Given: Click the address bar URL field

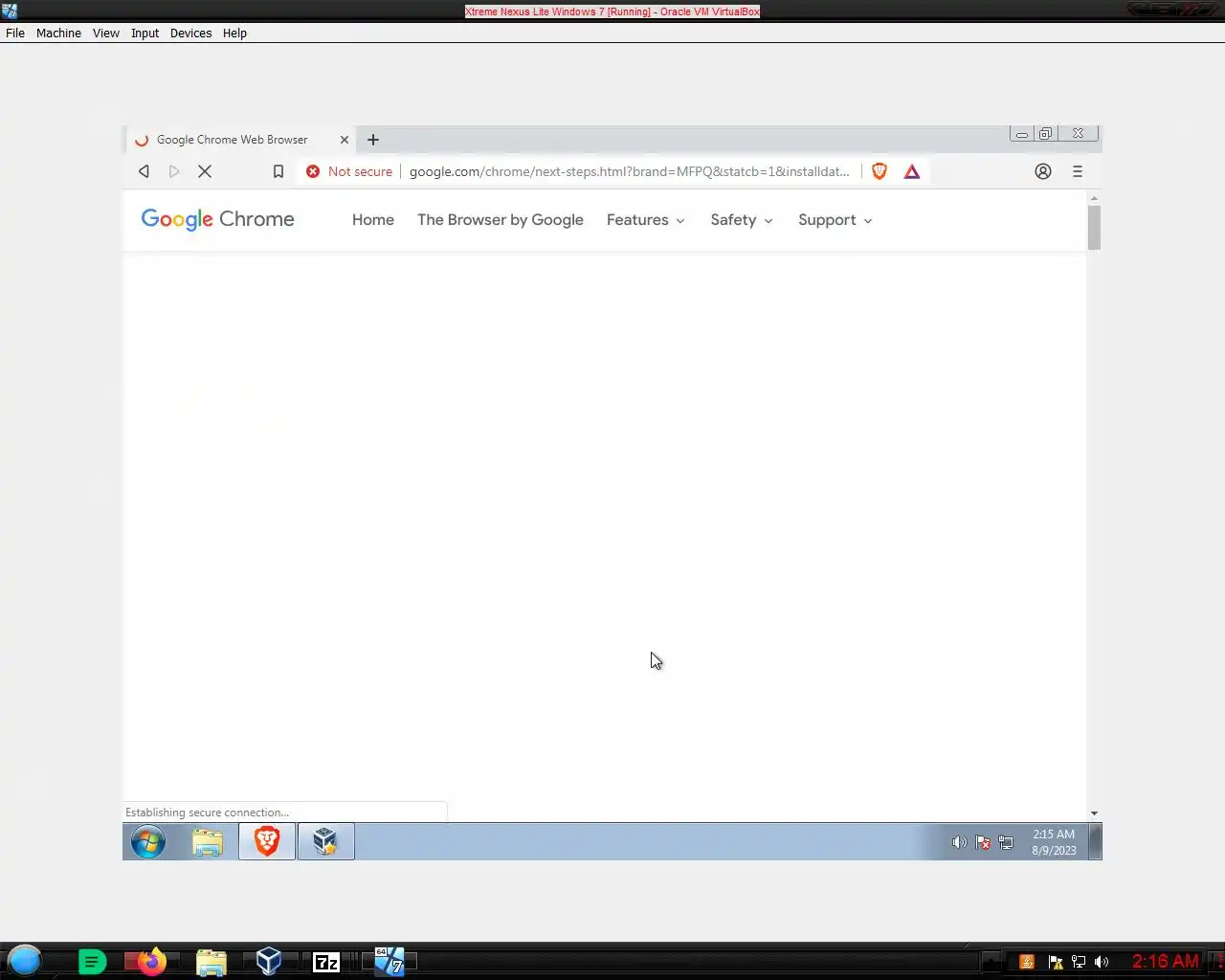Looking at the screenshot, I should pyautogui.click(x=629, y=171).
